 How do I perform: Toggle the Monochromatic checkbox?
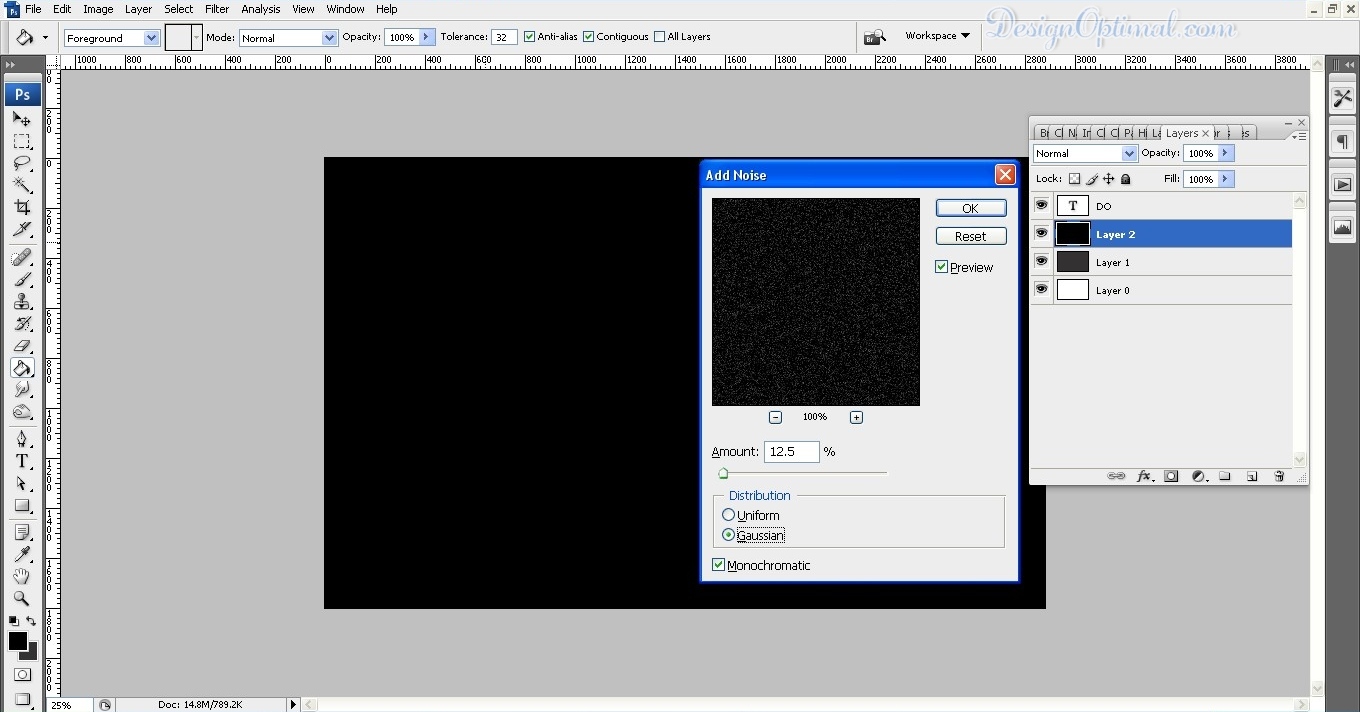coord(718,565)
